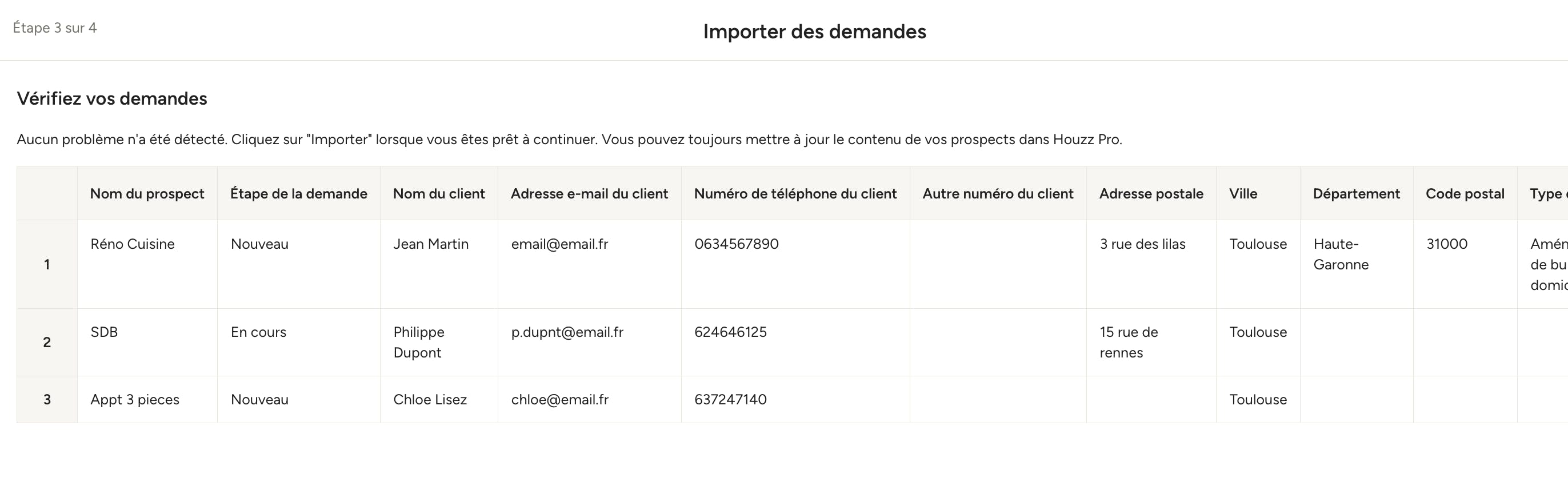Select the 15 rue de rennes address cell

click(x=1151, y=343)
